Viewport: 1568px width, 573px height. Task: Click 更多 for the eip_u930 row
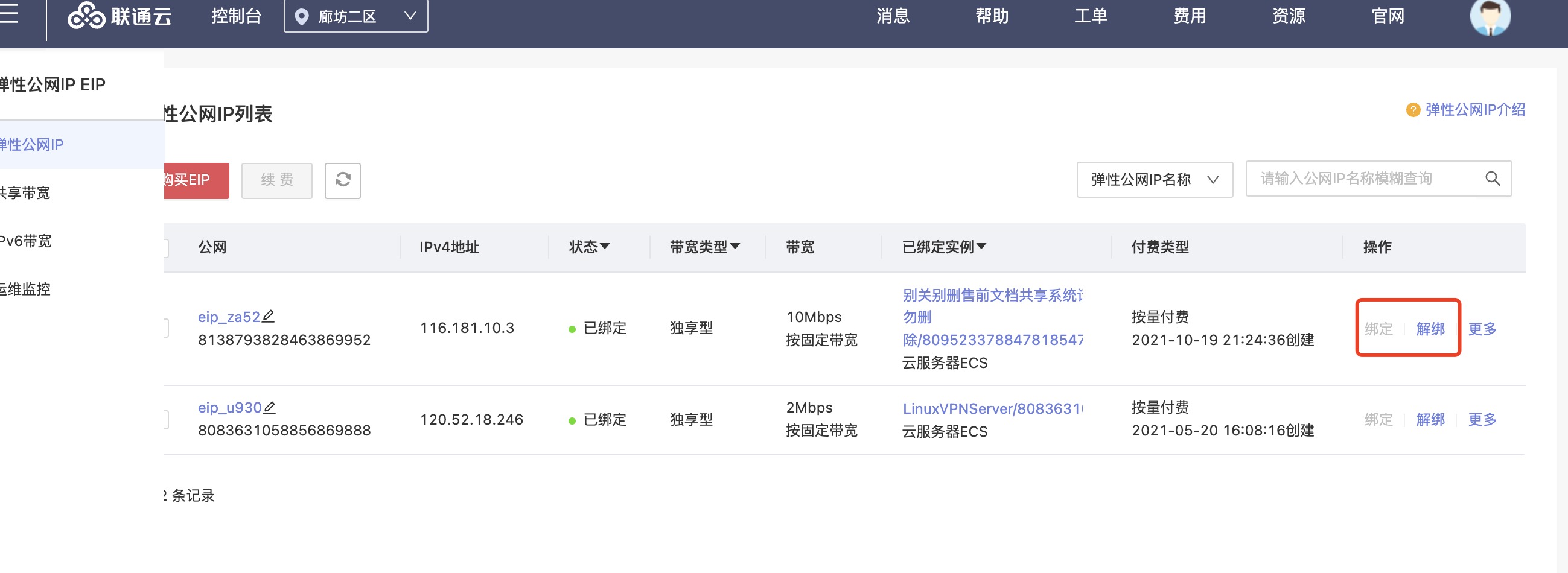[1482, 419]
